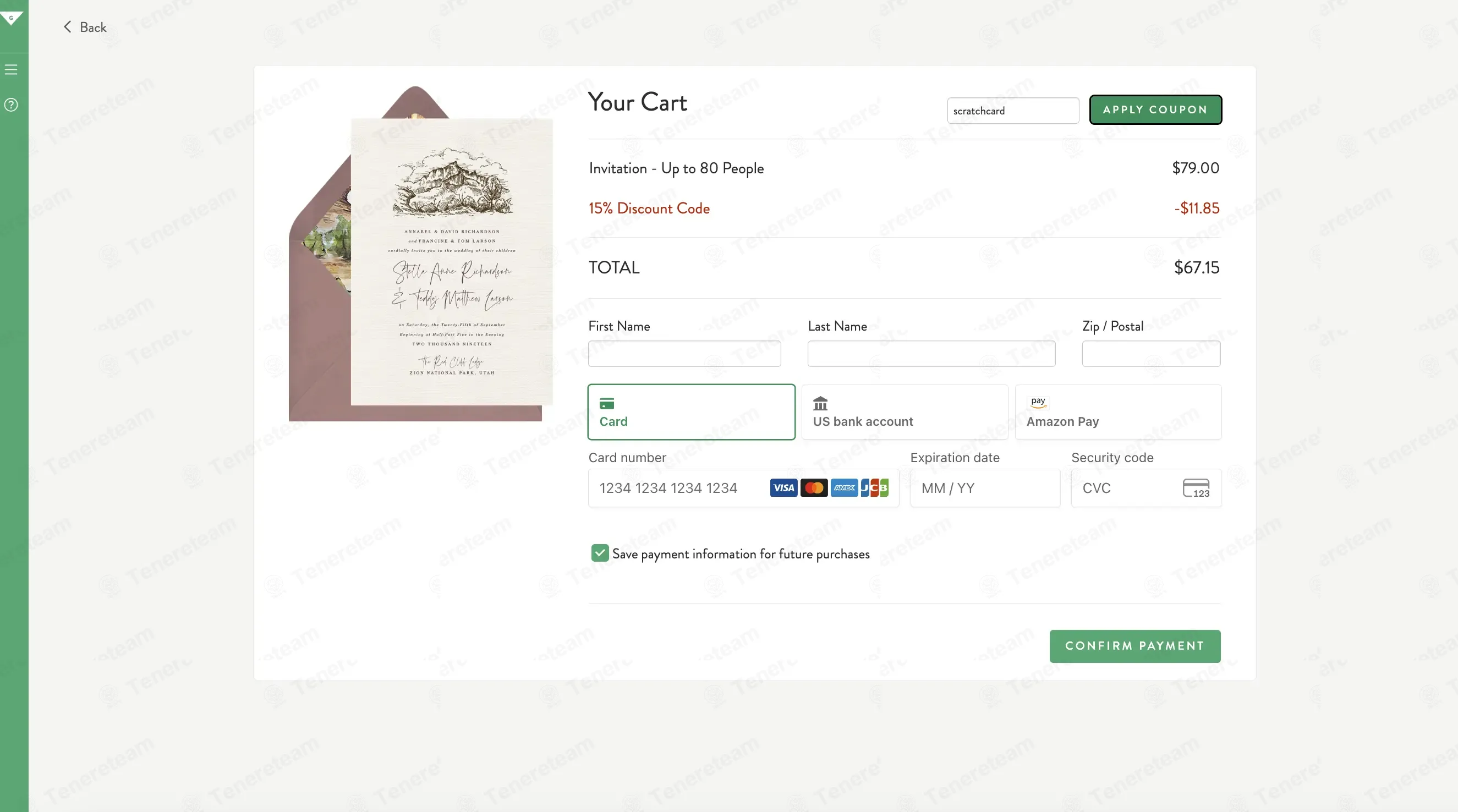Focus the Security code CVC field
1458x812 pixels.
click(1146, 488)
